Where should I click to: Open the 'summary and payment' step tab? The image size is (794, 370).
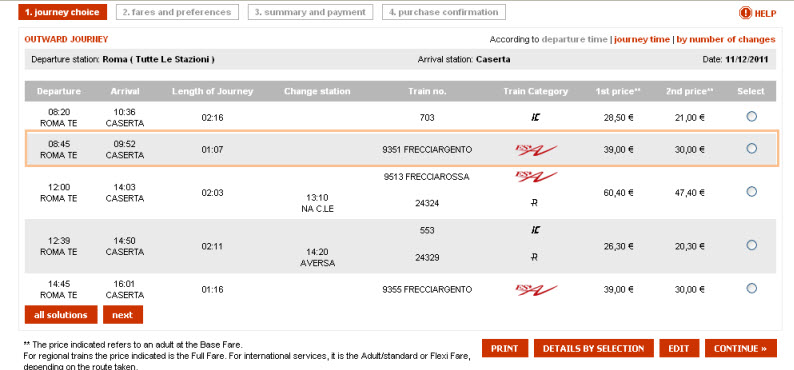point(310,12)
